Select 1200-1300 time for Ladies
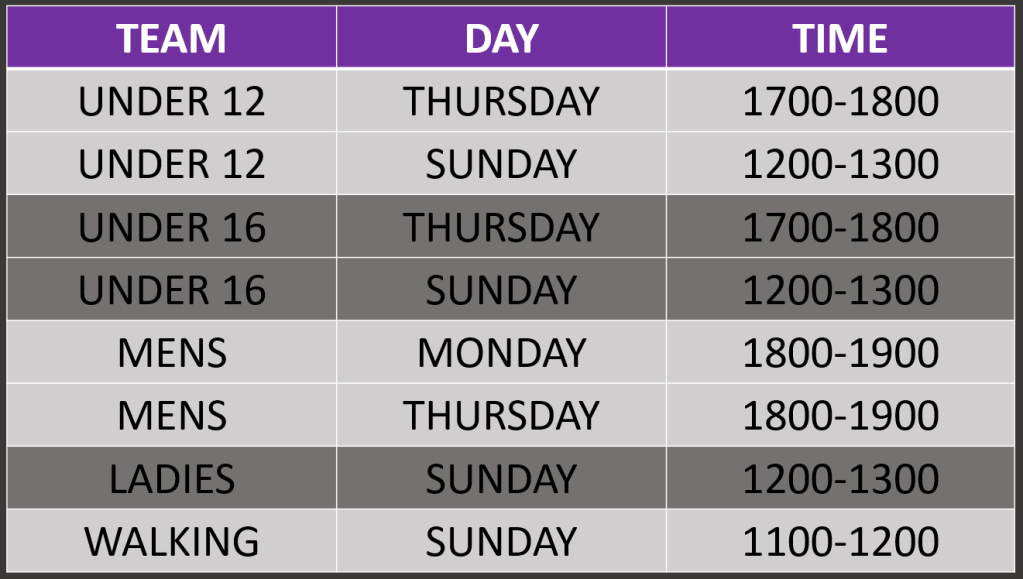Screen dimensions: 1023x579 [x=840, y=479]
